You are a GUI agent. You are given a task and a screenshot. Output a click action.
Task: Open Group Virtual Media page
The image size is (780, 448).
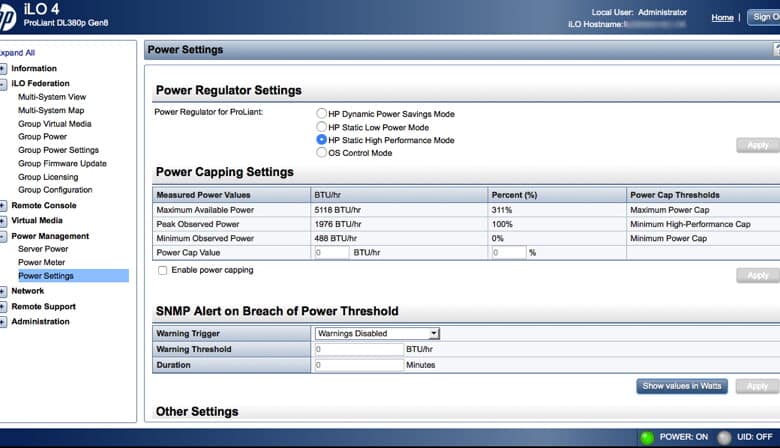55,124
